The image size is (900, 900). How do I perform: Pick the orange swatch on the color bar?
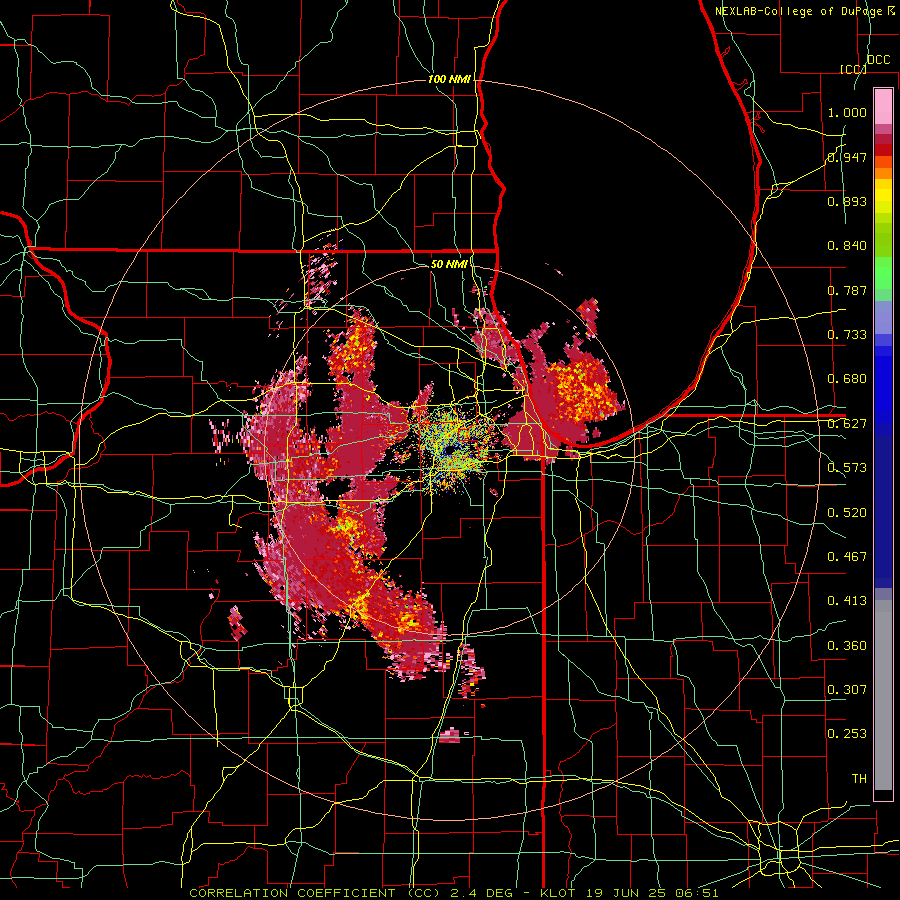pyautogui.click(x=883, y=173)
